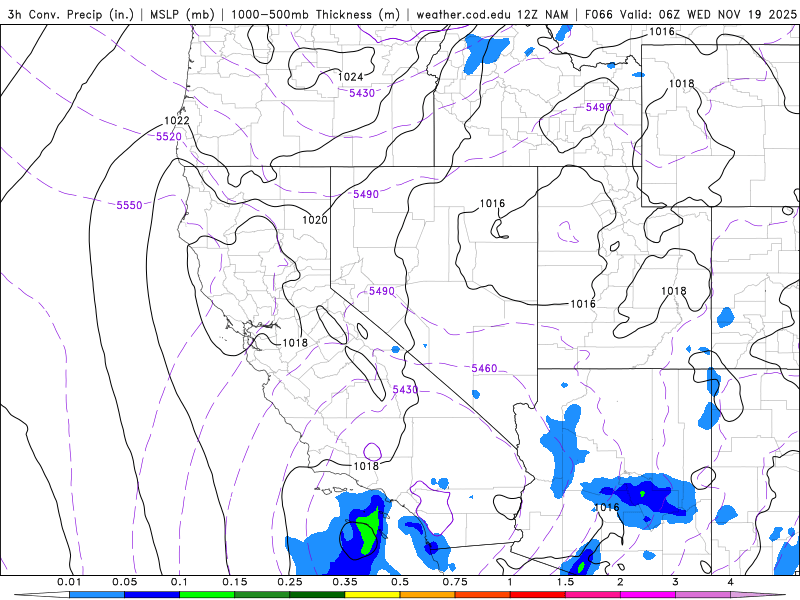Select the legend value 2
Viewport: 800px width, 600px height.
[x=620, y=582]
